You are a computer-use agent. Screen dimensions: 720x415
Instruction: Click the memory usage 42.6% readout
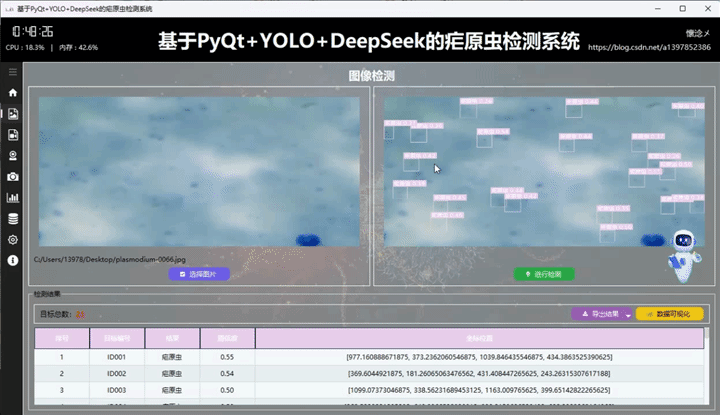point(79,47)
